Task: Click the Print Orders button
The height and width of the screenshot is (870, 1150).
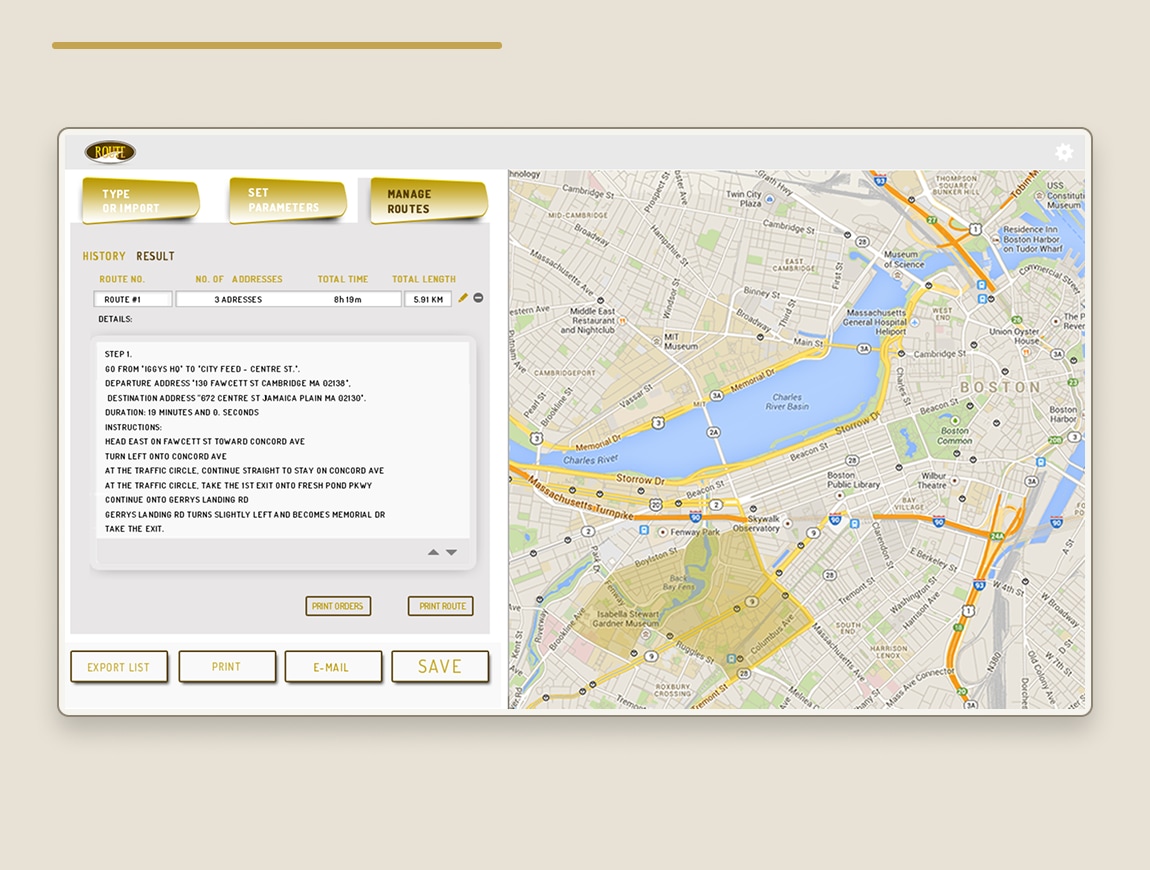Action: tap(338, 606)
